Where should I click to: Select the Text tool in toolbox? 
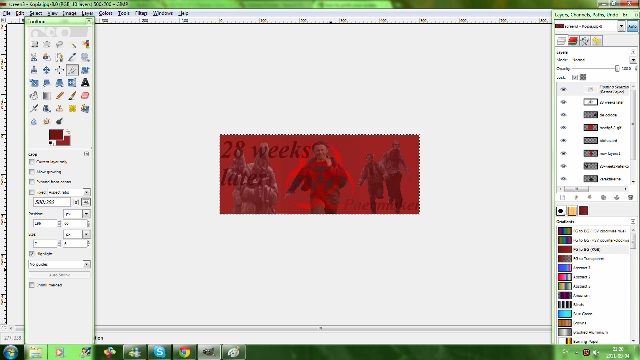tap(85, 82)
